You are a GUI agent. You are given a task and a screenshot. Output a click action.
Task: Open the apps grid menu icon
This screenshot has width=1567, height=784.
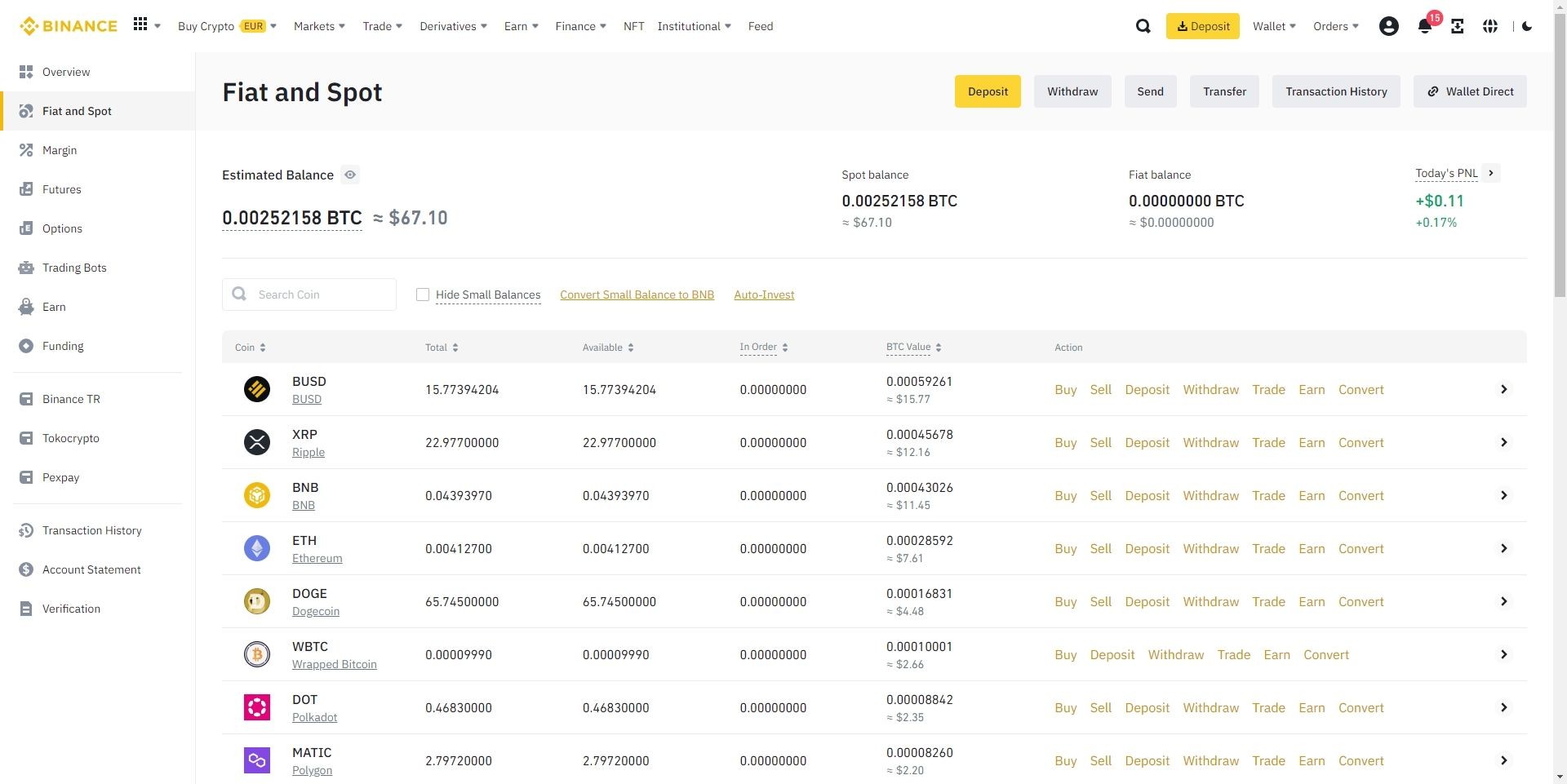click(140, 25)
